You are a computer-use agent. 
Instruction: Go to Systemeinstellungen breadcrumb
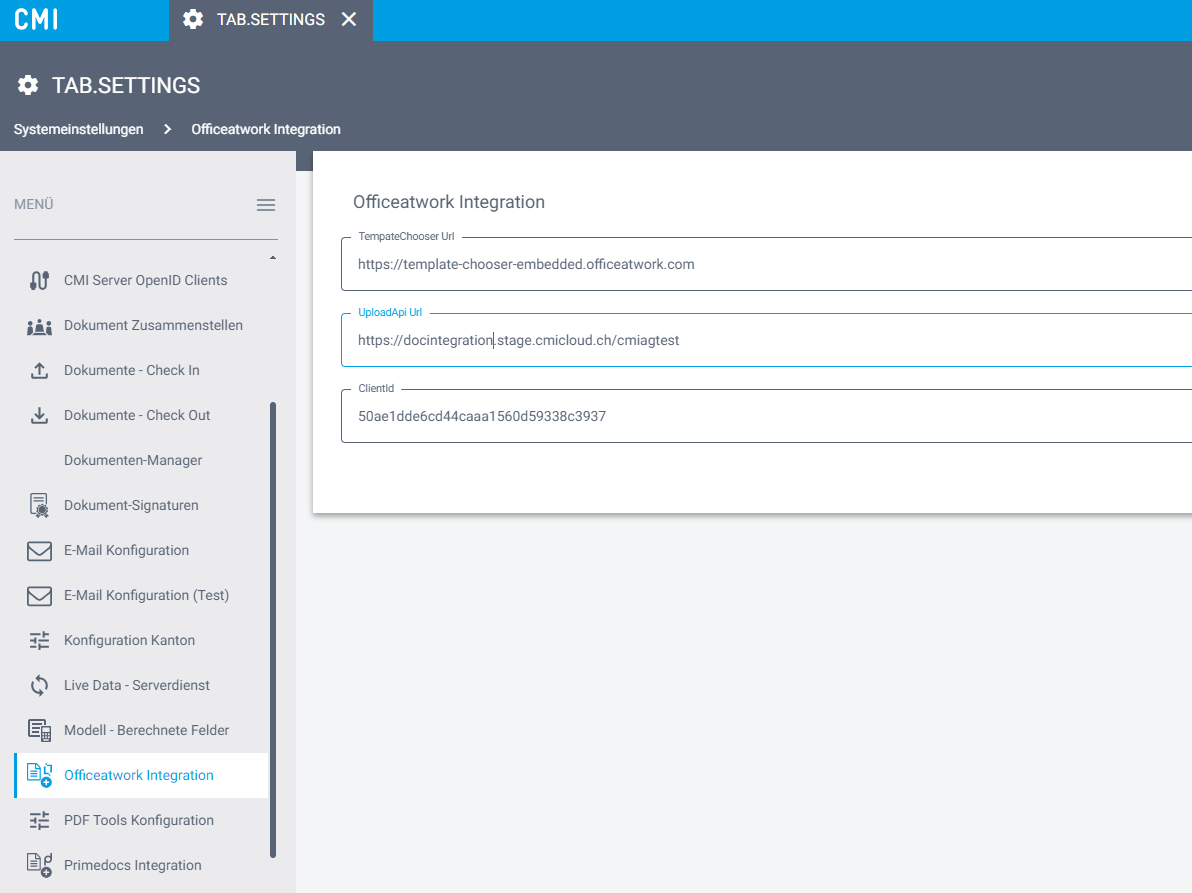[78, 129]
